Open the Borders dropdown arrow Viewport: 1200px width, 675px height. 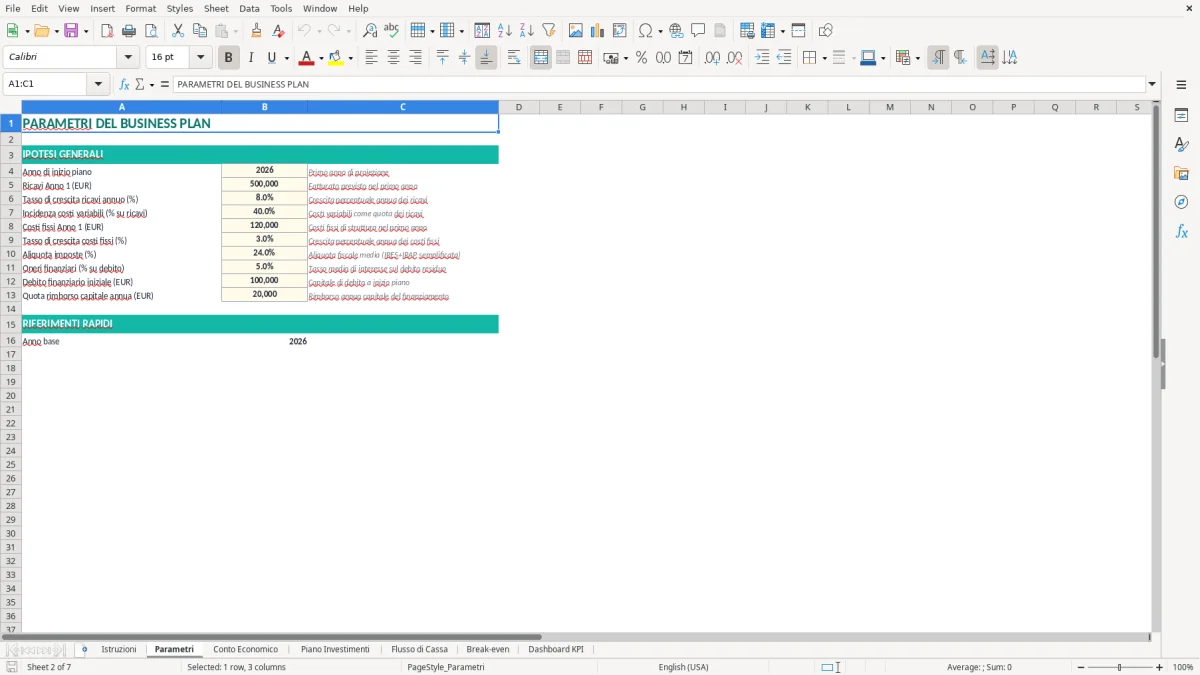point(824,58)
